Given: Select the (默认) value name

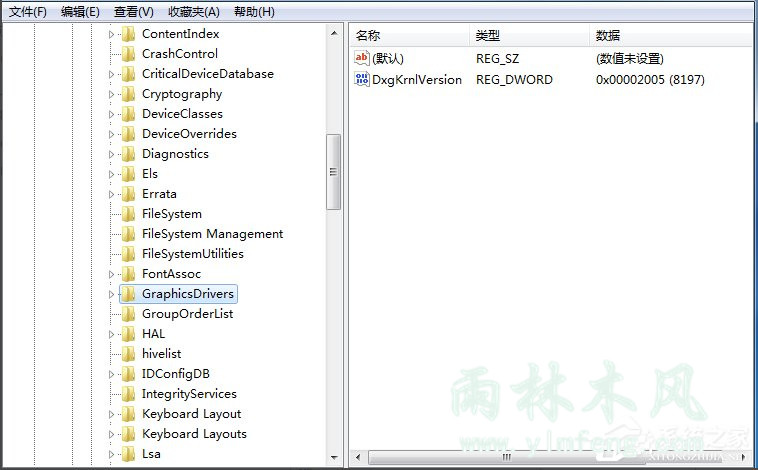Looking at the screenshot, I should [388, 59].
